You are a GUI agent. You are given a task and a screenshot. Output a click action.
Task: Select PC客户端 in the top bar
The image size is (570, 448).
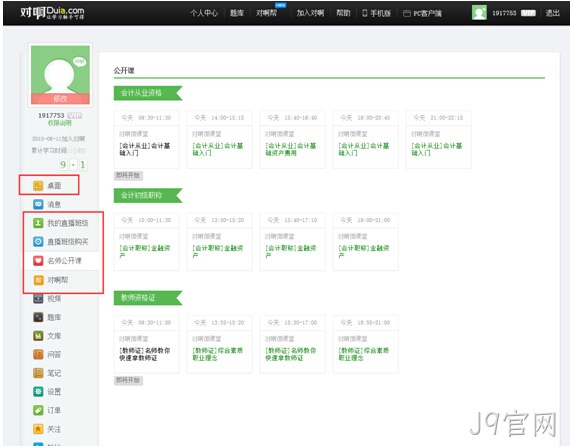click(x=422, y=13)
